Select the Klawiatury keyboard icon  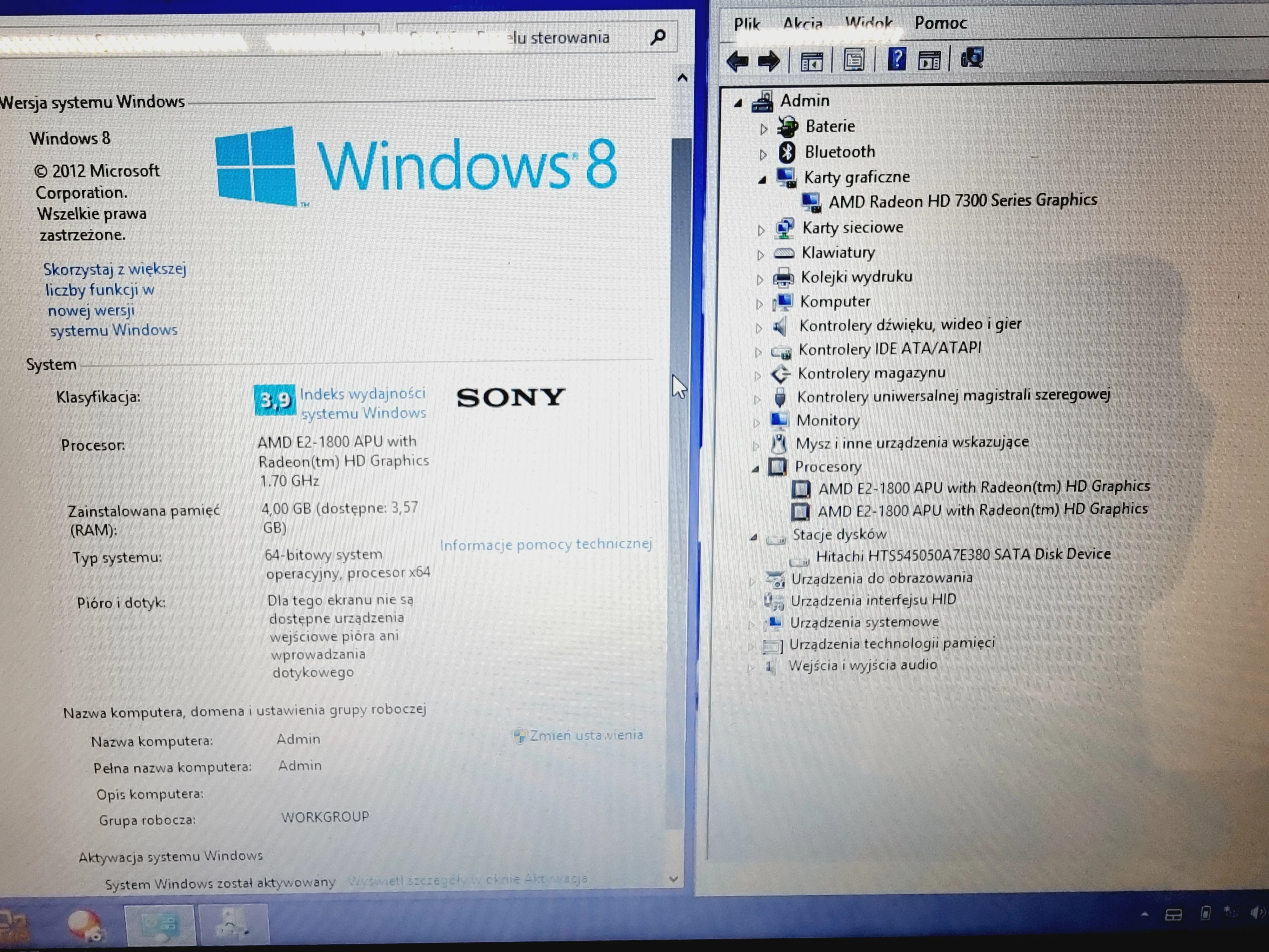(784, 253)
